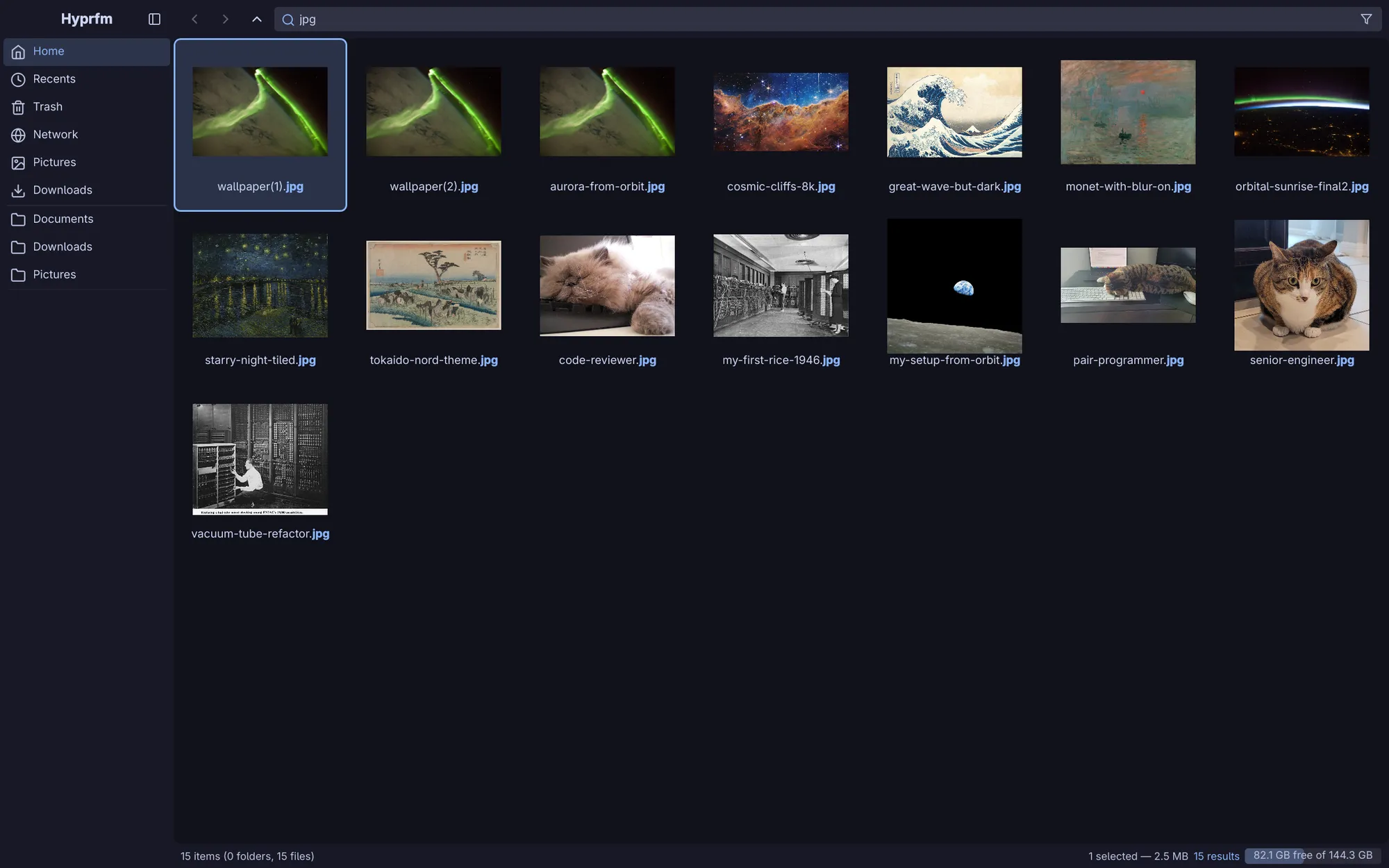This screenshot has width=1389, height=868.
Task: Click the '15 items (0 folders, 15 files)' status text
Action: click(247, 856)
